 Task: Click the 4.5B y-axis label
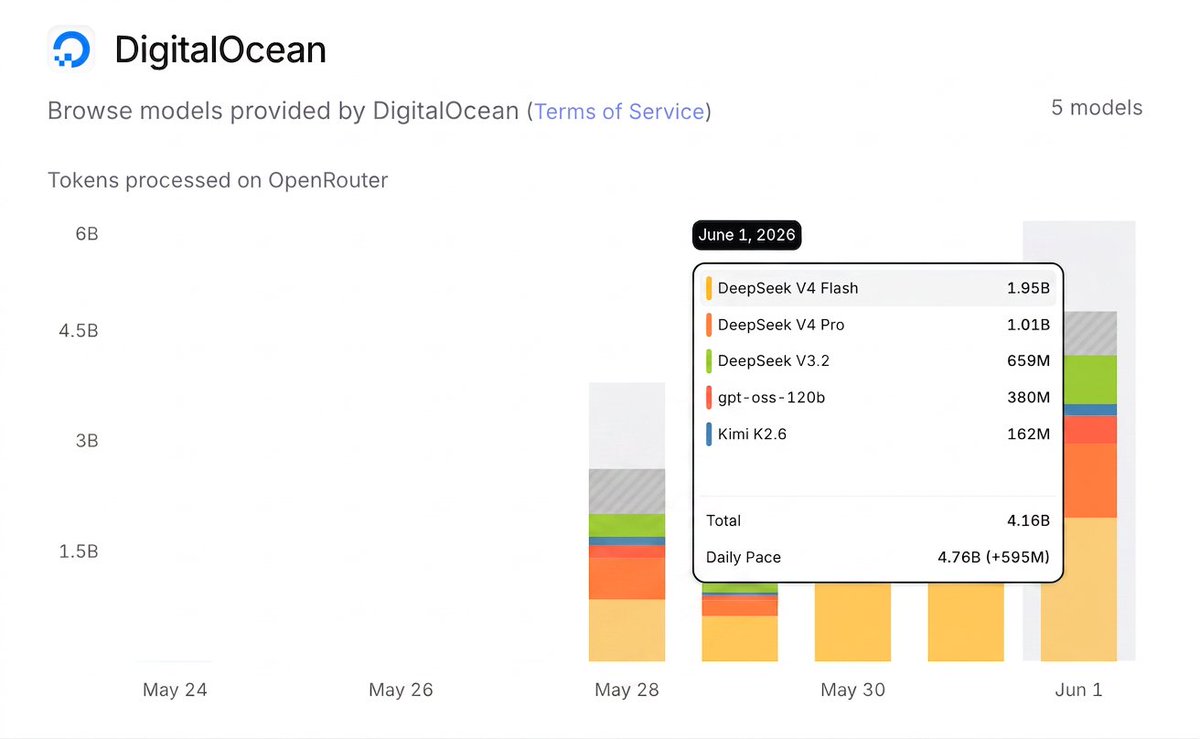pos(79,331)
